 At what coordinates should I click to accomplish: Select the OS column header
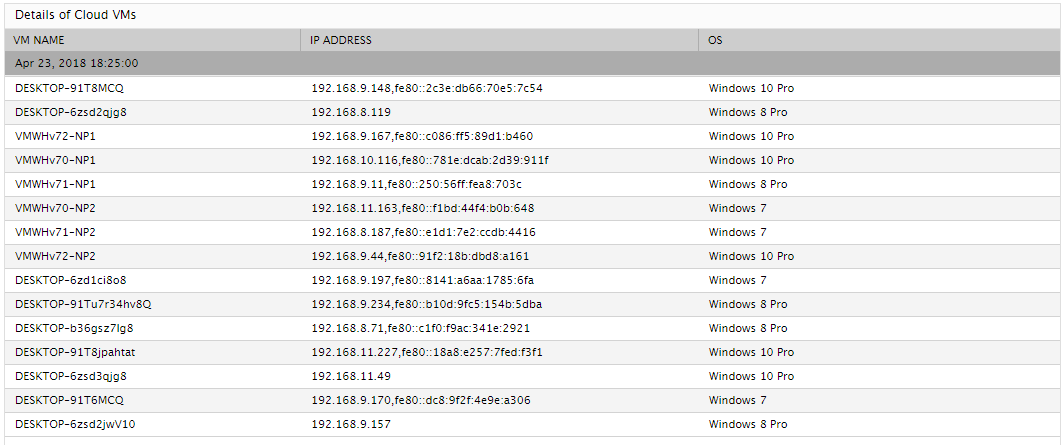click(715, 40)
